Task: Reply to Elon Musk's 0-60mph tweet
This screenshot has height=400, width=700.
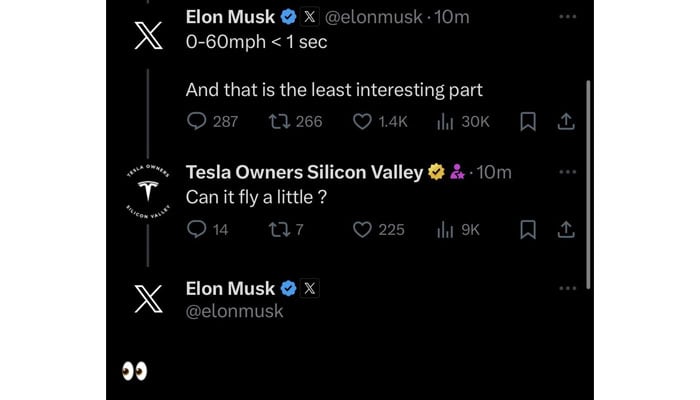Action: (197, 121)
